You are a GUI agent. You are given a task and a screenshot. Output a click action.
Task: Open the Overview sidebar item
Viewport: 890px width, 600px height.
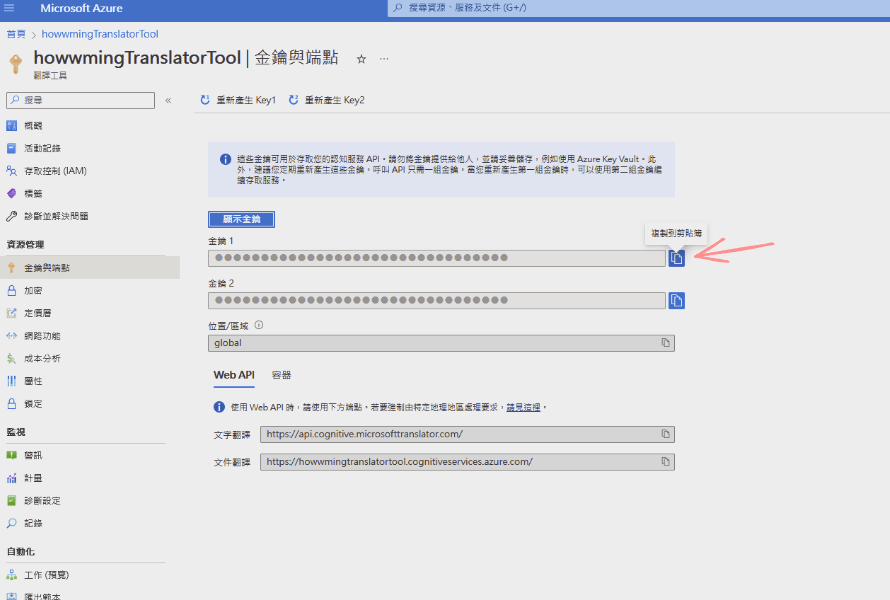33,125
